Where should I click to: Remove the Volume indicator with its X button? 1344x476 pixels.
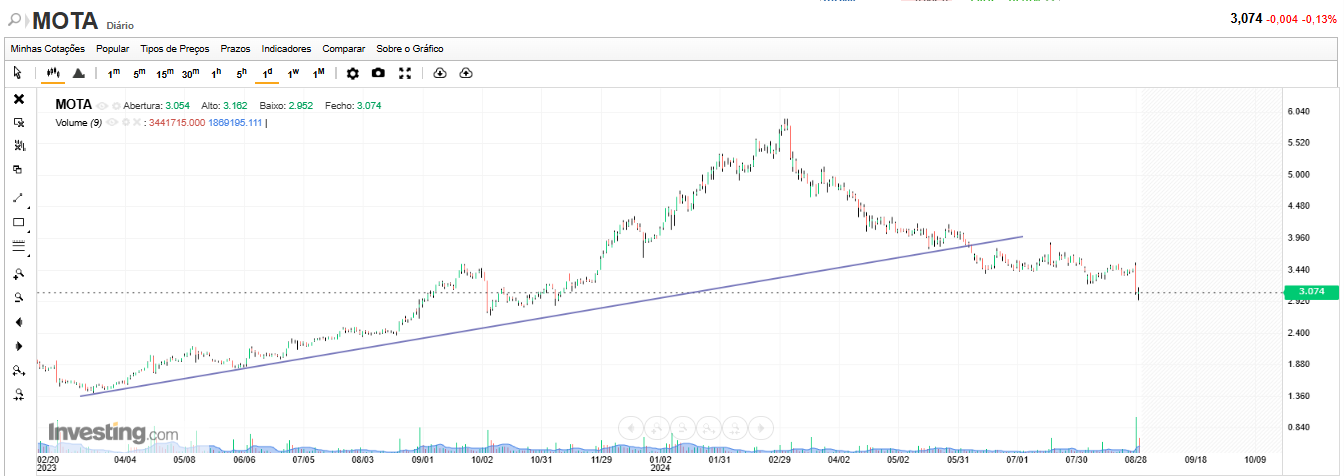point(137,122)
